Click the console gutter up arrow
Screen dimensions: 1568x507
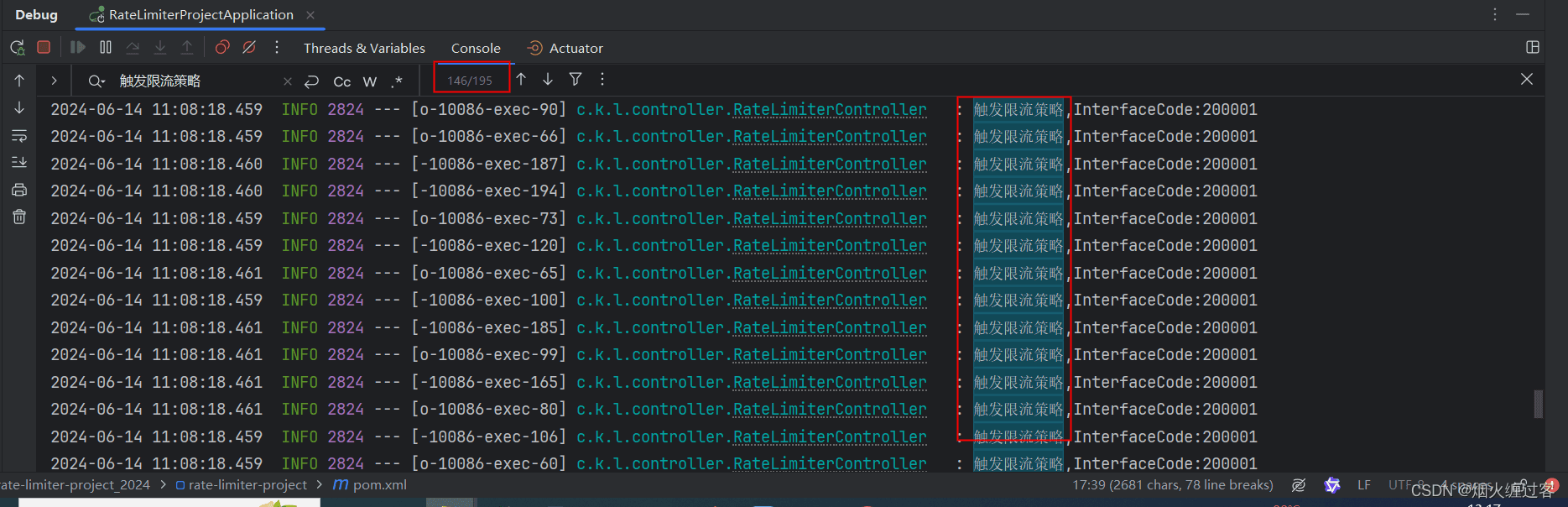[x=19, y=81]
